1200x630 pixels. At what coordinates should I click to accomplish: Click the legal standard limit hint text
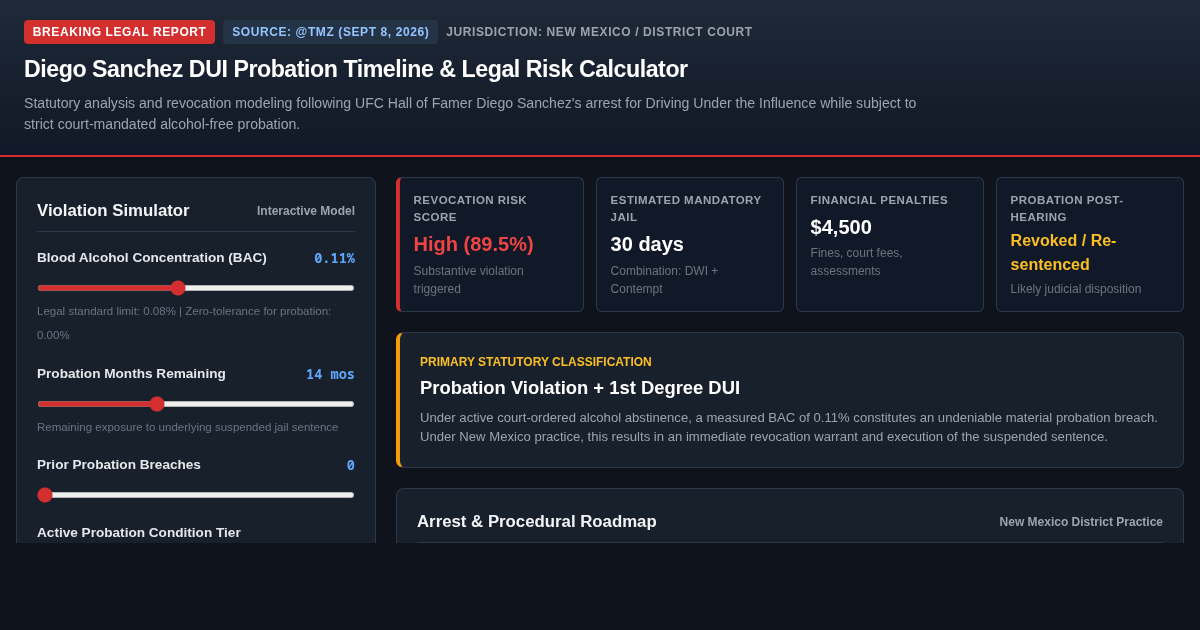pyautogui.click(x=184, y=323)
